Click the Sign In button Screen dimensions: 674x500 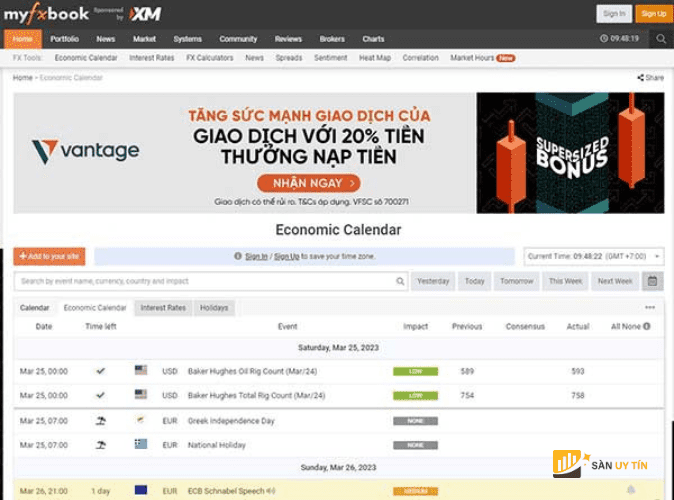click(614, 14)
